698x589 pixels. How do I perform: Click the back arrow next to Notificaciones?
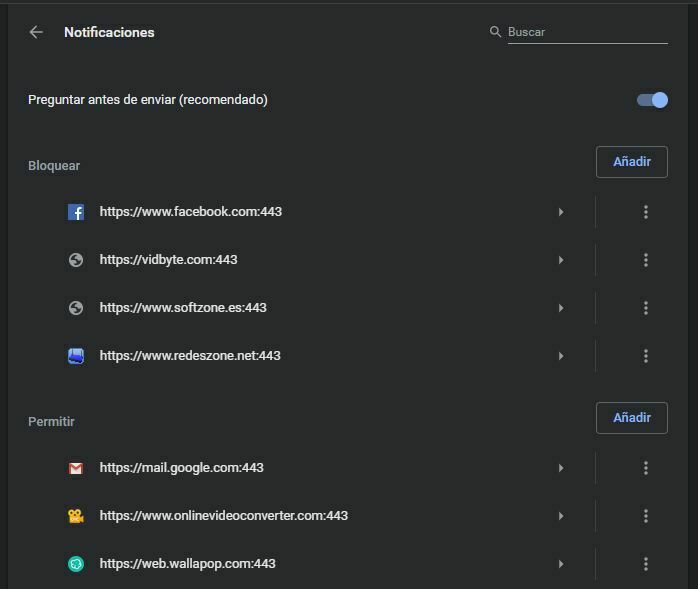click(36, 32)
